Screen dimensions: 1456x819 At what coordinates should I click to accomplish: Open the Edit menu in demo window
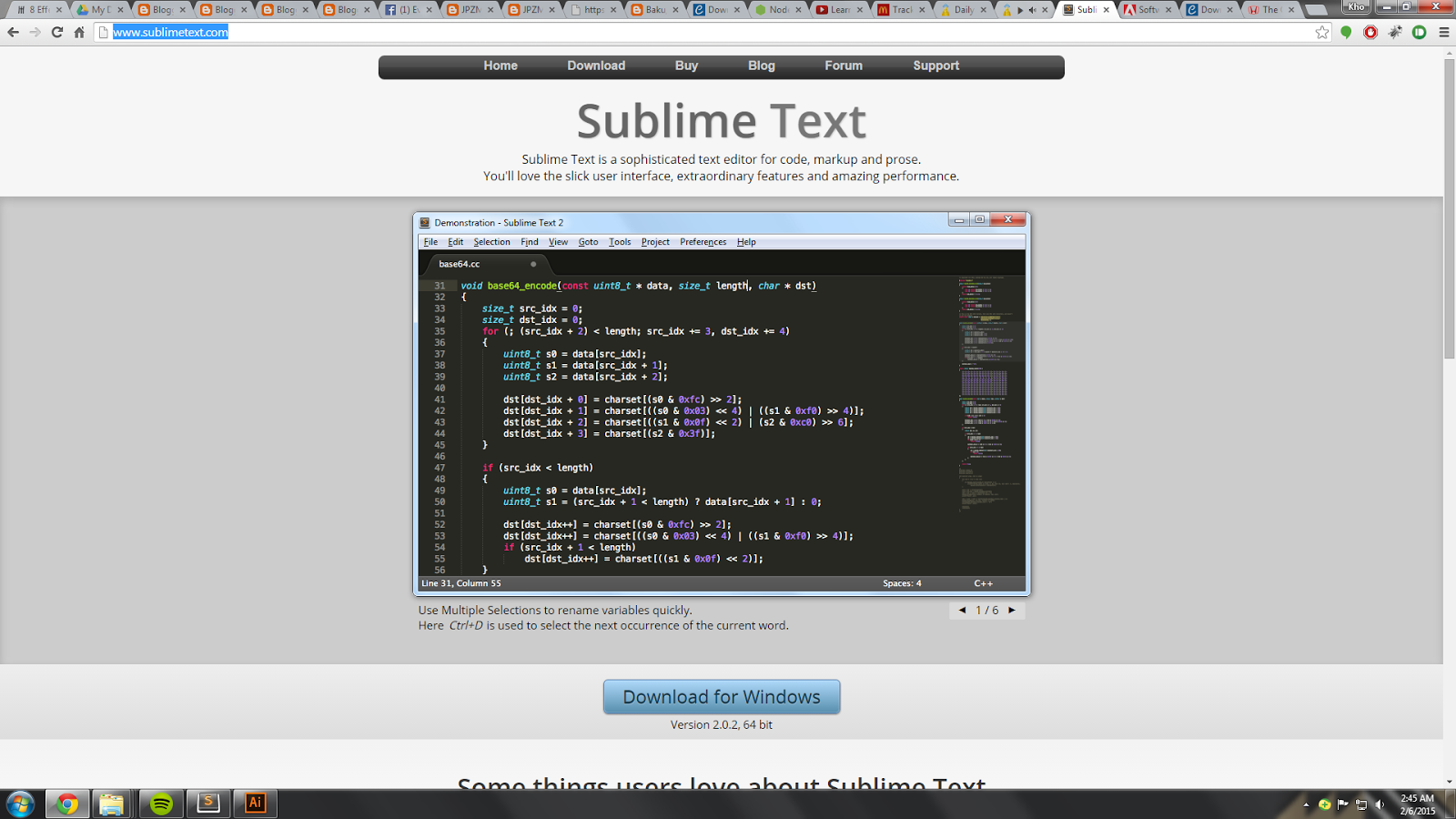click(456, 242)
